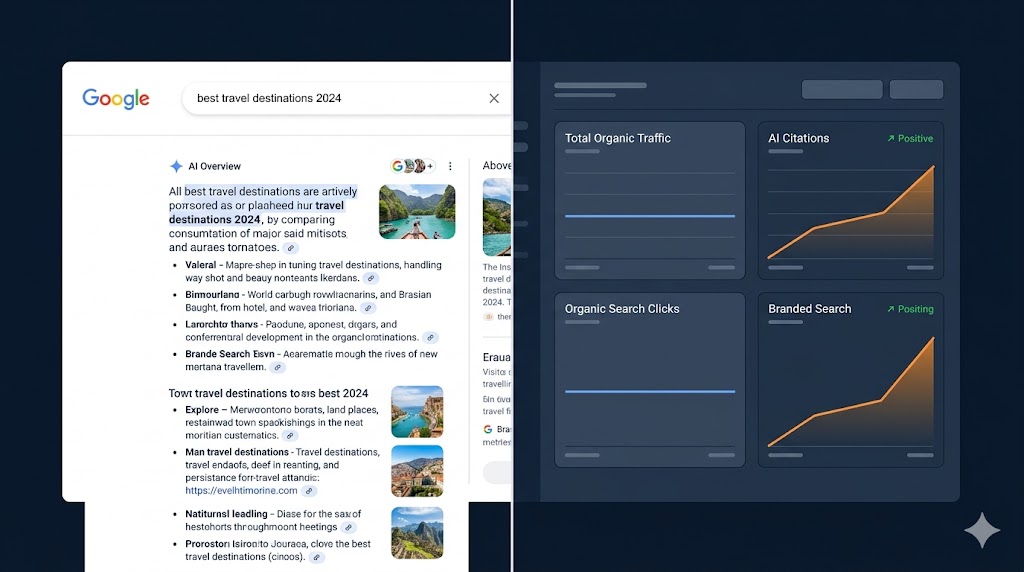Click the orange peak in AI Citations chart
The height and width of the screenshot is (572, 1024).
point(933,167)
